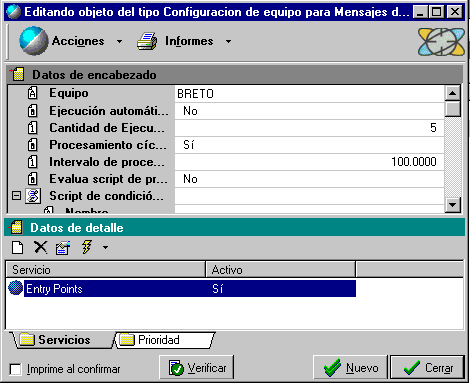Click the Script de condició... script icon
This screenshot has height=383, width=470.
(x=33, y=196)
